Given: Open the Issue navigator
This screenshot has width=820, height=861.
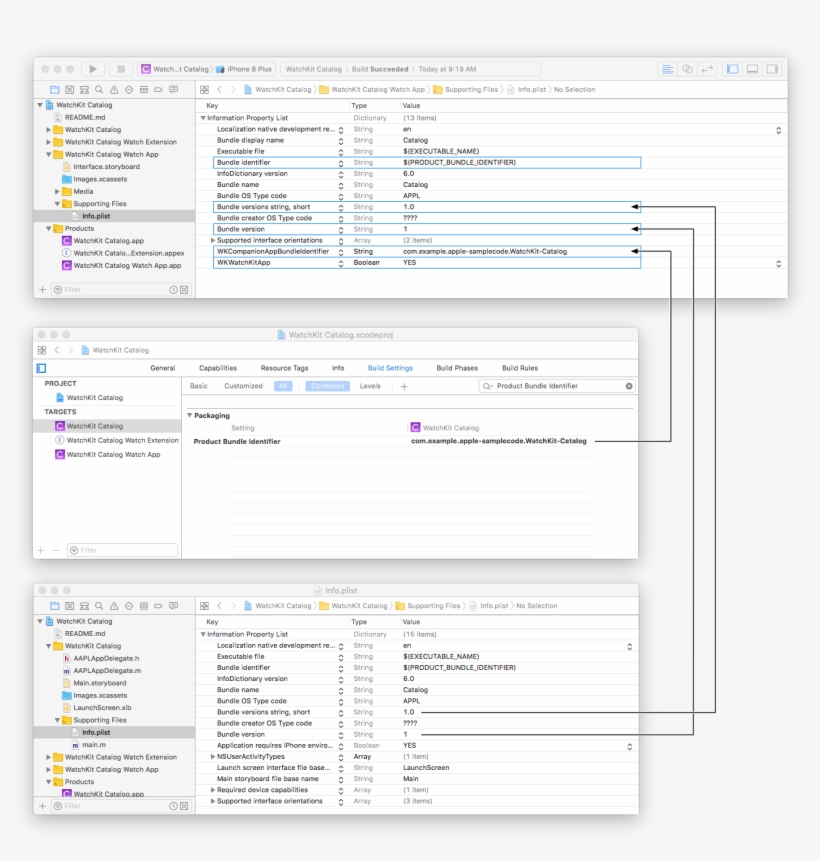Looking at the screenshot, I should (113, 88).
